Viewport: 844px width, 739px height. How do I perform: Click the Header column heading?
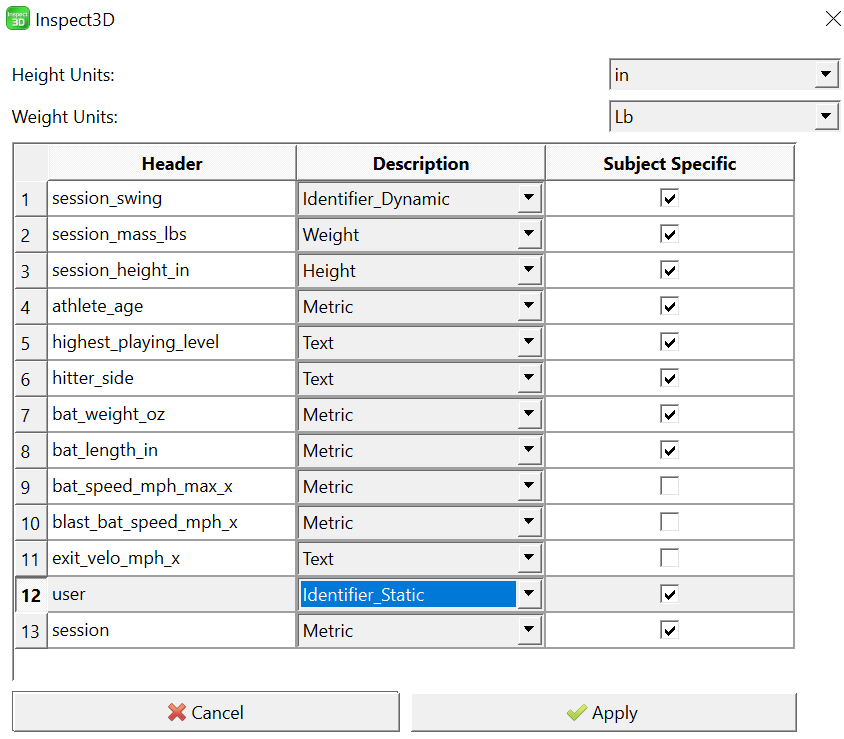172,163
